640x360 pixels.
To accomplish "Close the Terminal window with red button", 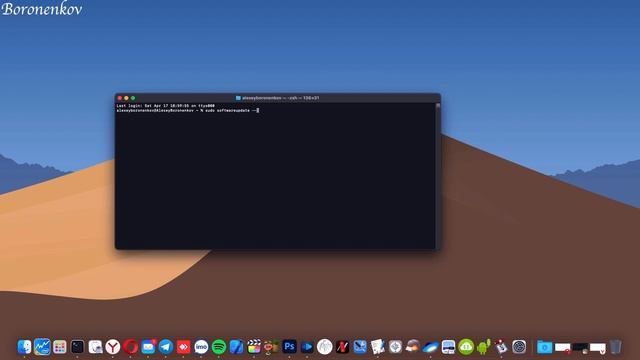I will (x=120, y=98).
